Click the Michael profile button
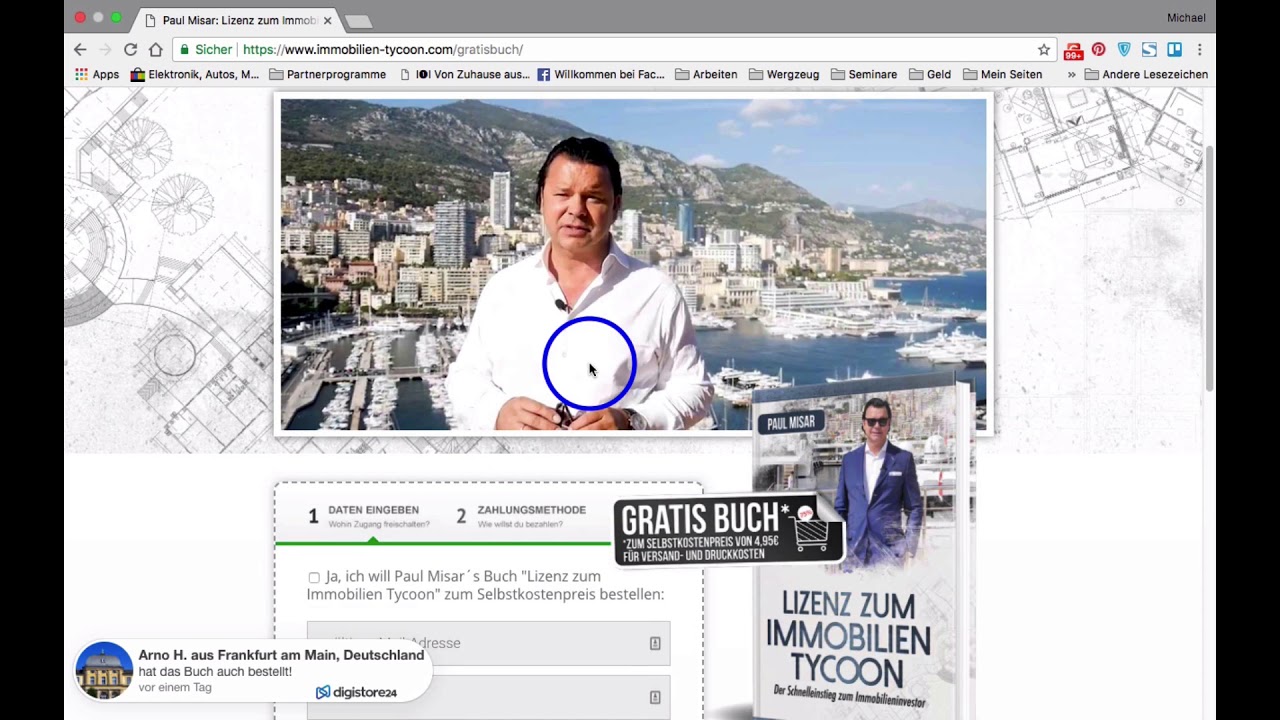 point(1186,18)
